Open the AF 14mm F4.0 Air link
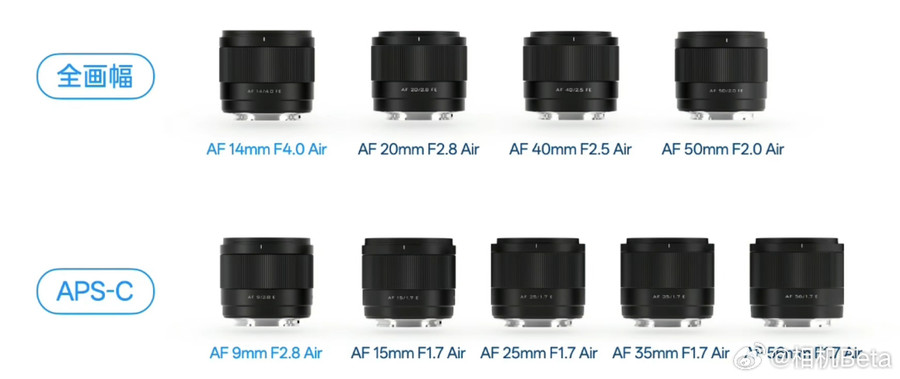 point(266,150)
